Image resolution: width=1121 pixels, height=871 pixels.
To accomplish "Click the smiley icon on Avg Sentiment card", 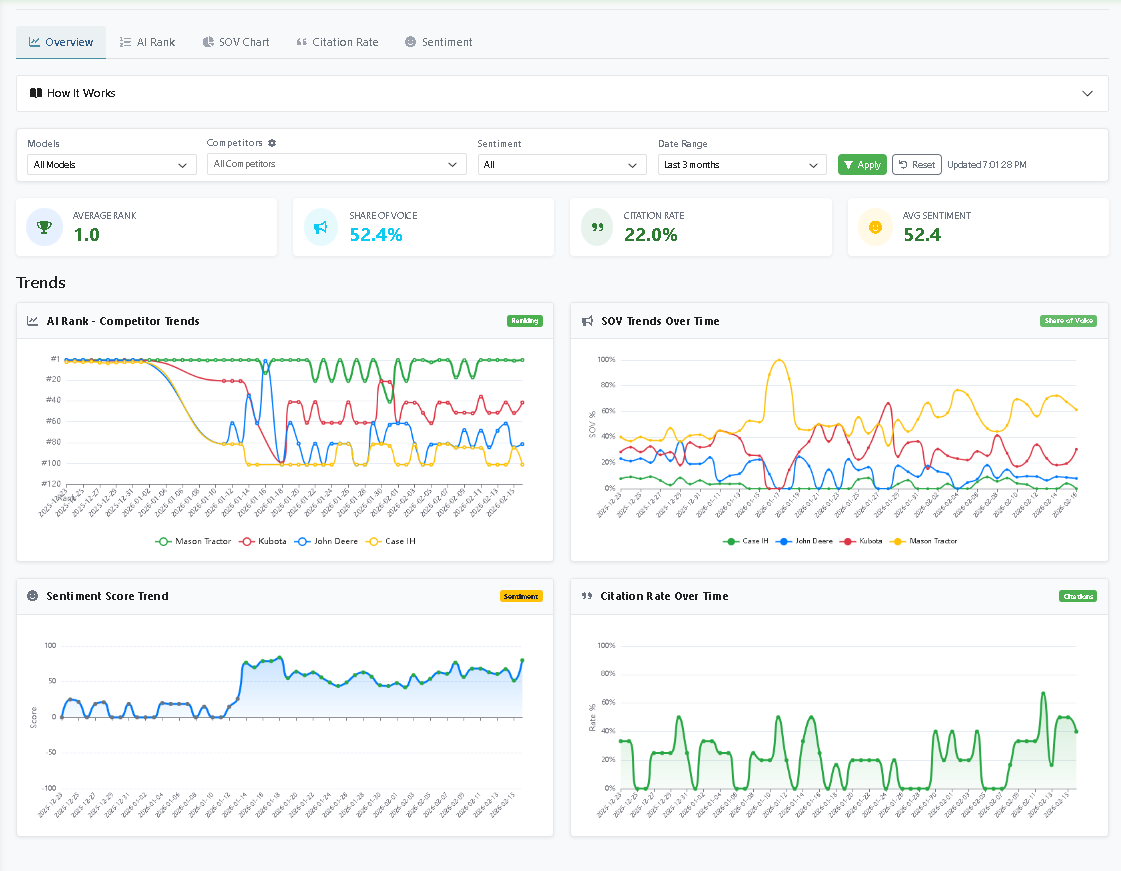I will pyautogui.click(x=875, y=227).
